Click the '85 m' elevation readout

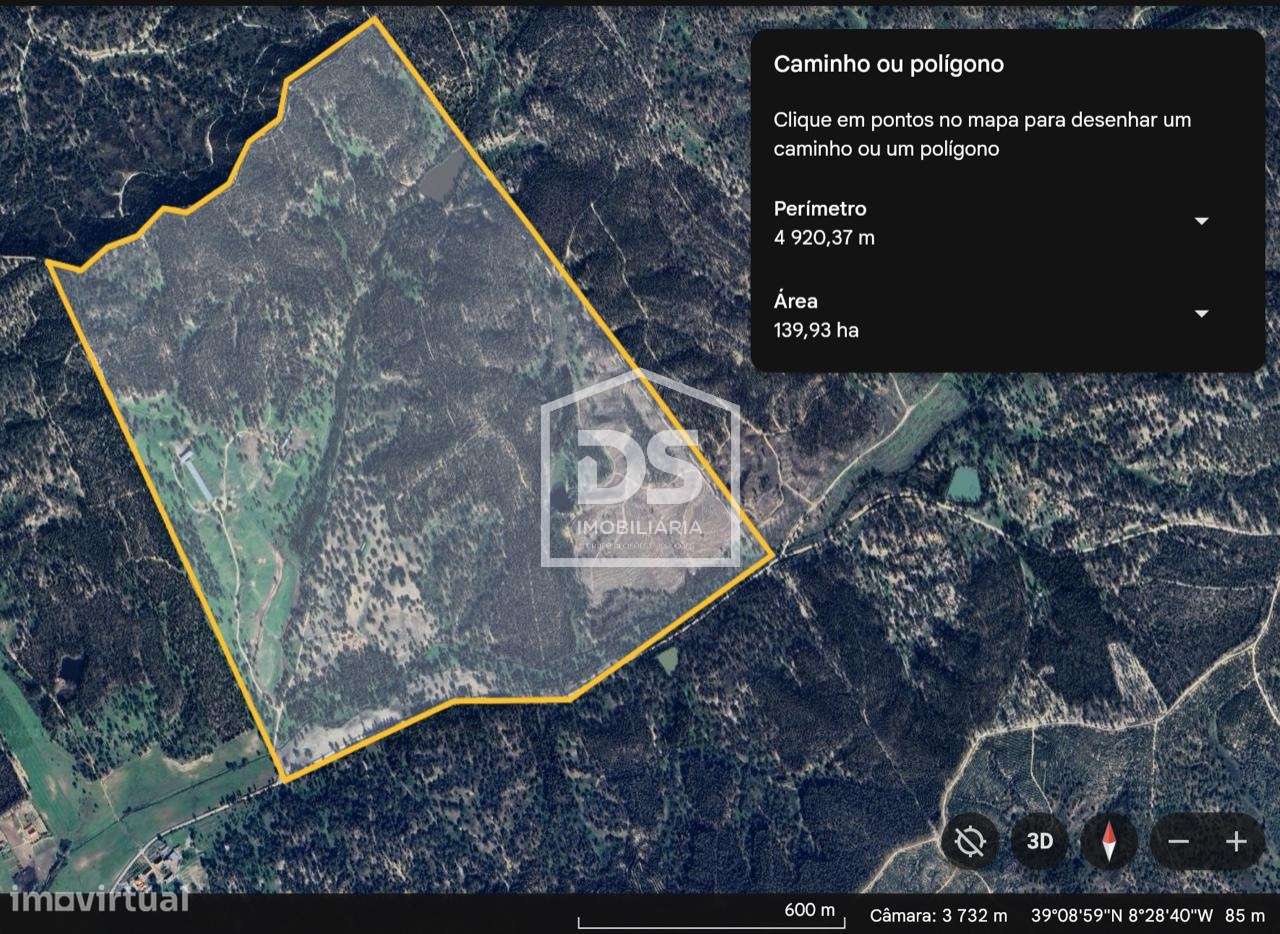click(x=1245, y=915)
